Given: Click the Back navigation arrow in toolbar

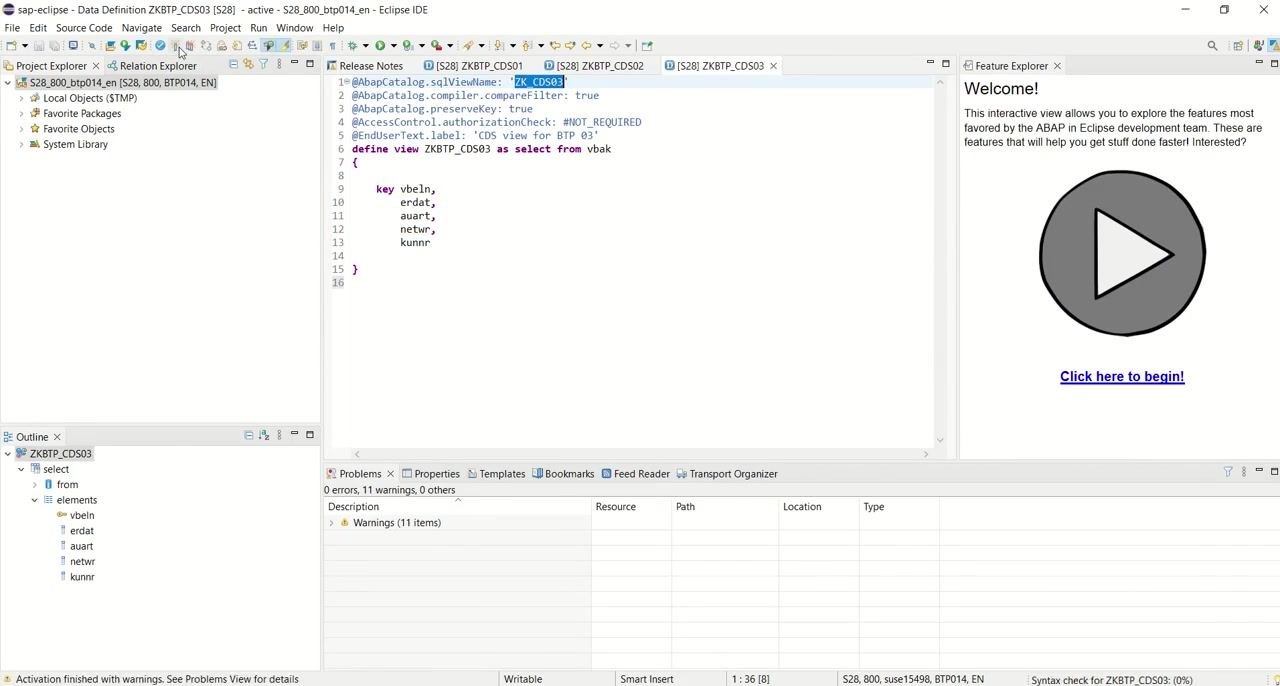Looking at the screenshot, I should point(586,45).
